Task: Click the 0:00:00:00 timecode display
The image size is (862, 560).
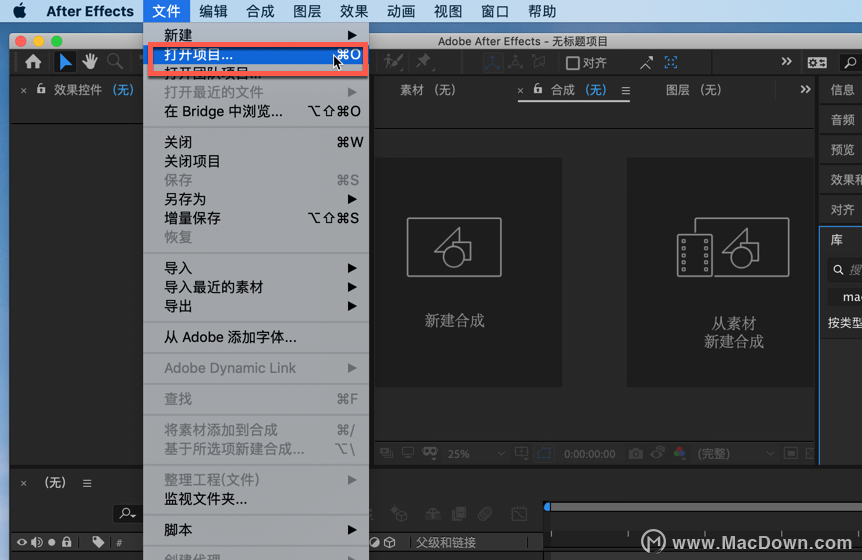Action: click(x=590, y=454)
